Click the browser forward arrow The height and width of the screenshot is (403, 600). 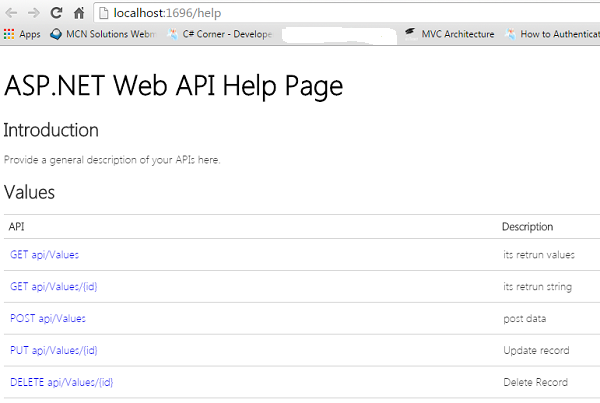coord(34,12)
